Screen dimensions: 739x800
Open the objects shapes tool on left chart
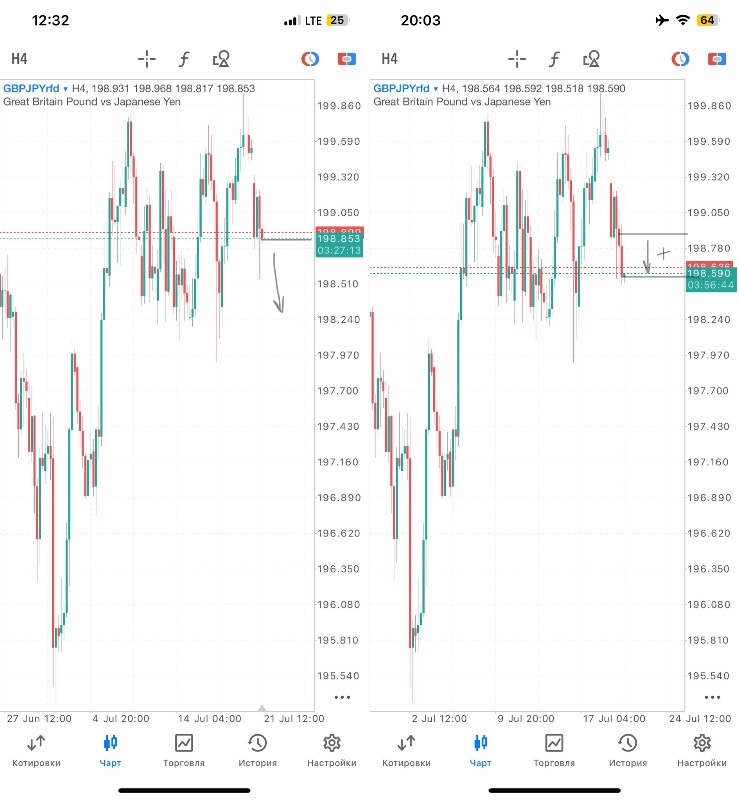point(221,59)
